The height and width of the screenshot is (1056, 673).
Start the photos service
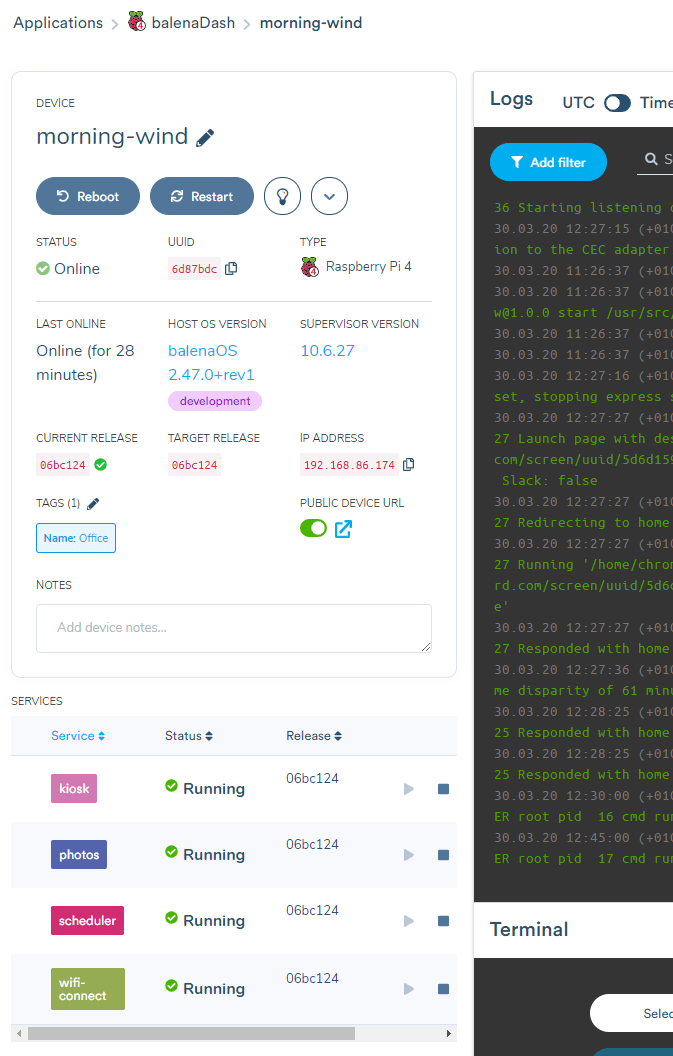tap(408, 855)
